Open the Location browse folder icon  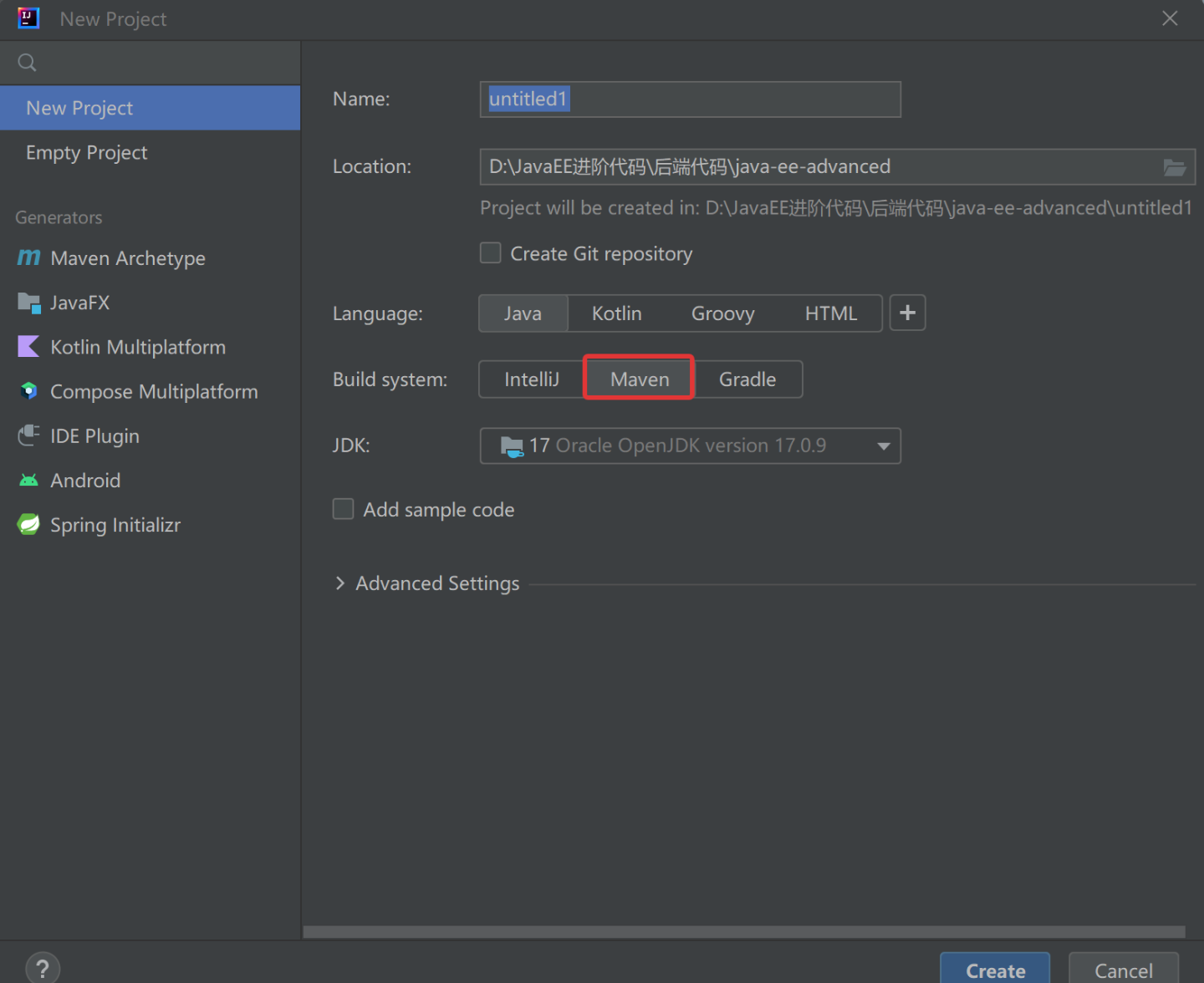[x=1175, y=167]
